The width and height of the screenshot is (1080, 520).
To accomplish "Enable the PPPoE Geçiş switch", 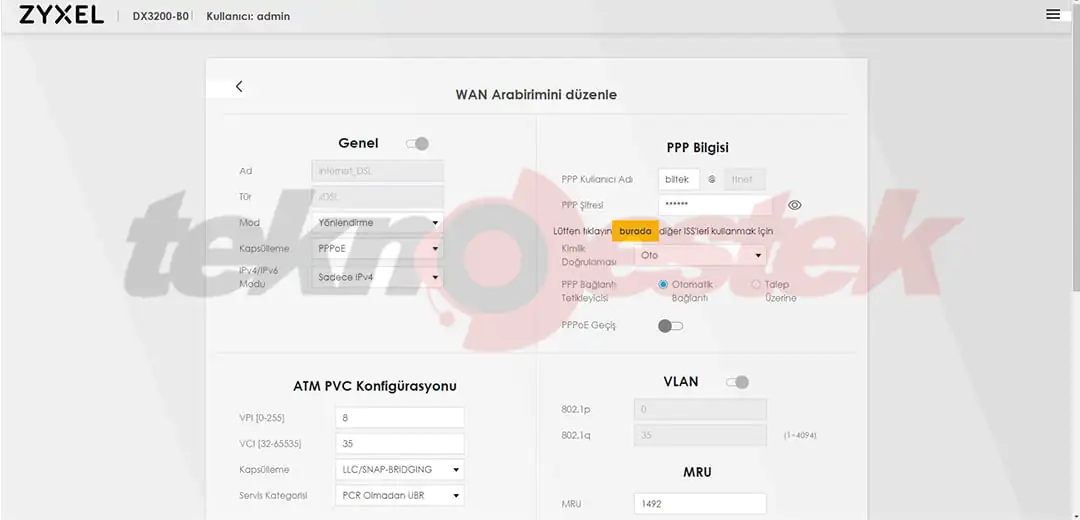I will pos(670,326).
